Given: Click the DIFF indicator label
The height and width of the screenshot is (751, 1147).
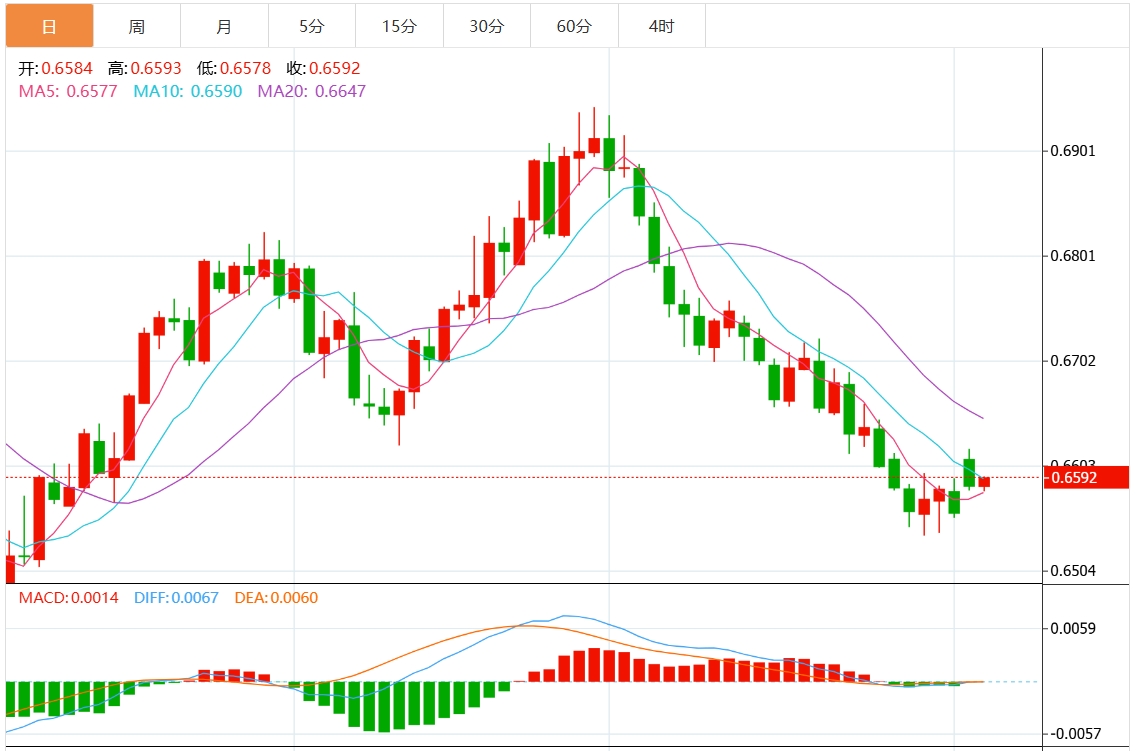Looking at the screenshot, I should (176, 598).
